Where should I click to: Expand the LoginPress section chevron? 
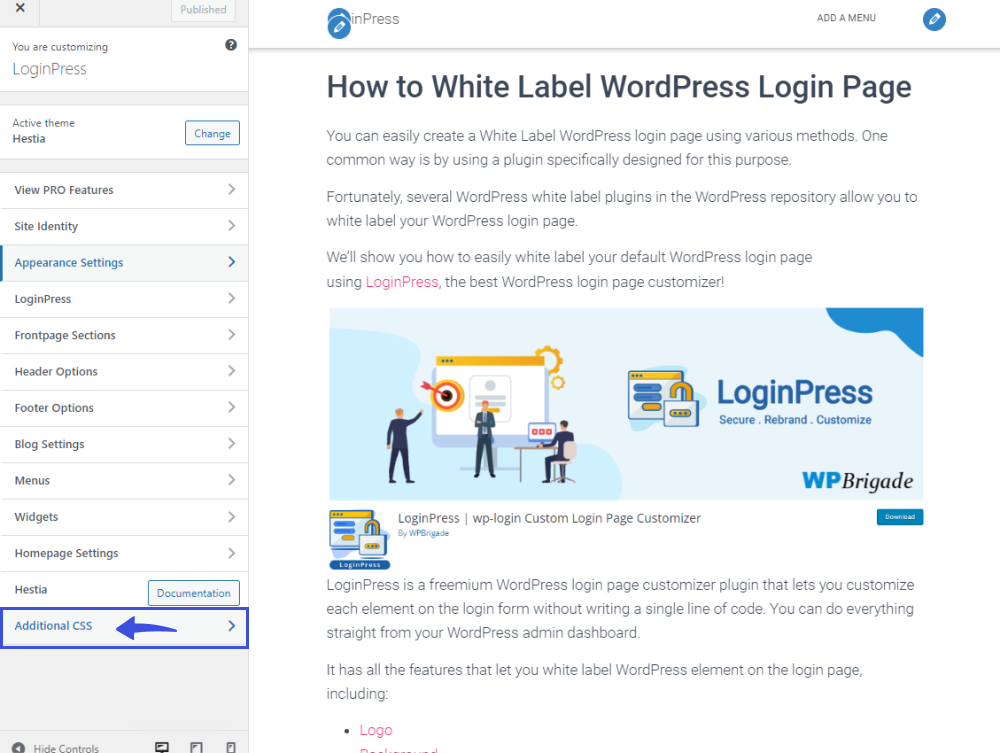coord(232,298)
